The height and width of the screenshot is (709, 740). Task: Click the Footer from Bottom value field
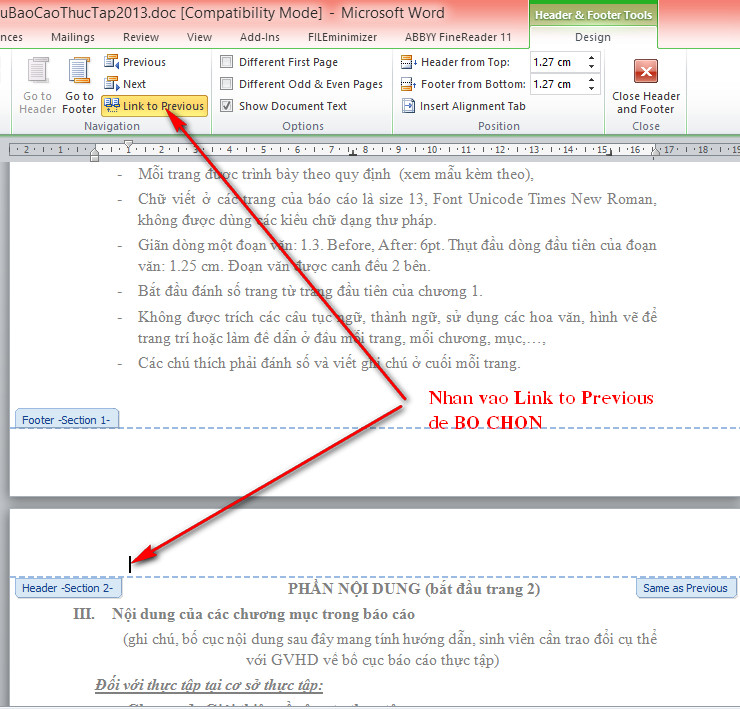coord(558,84)
